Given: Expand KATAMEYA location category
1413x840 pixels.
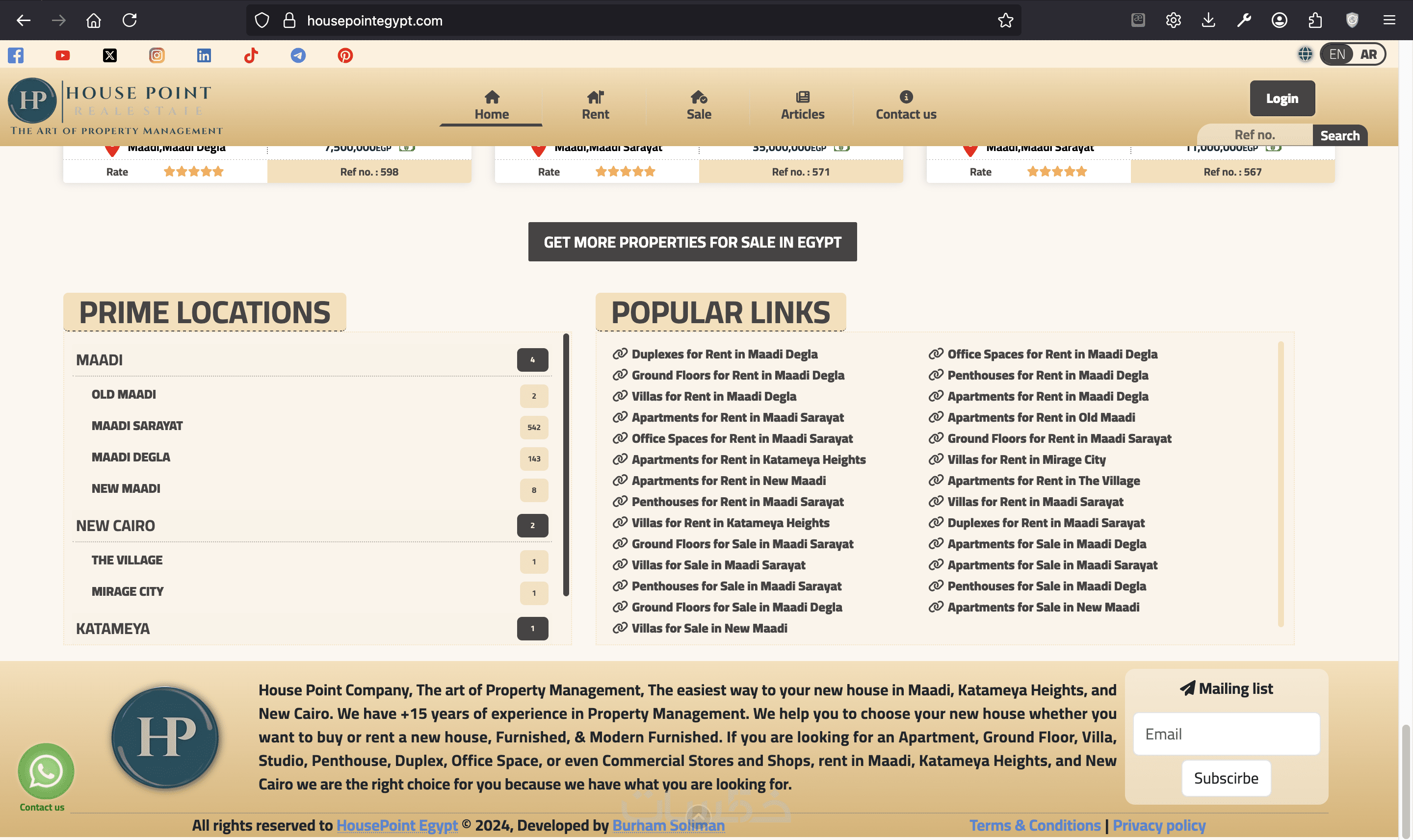Looking at the screenshot, I should [x=113, y=629].
